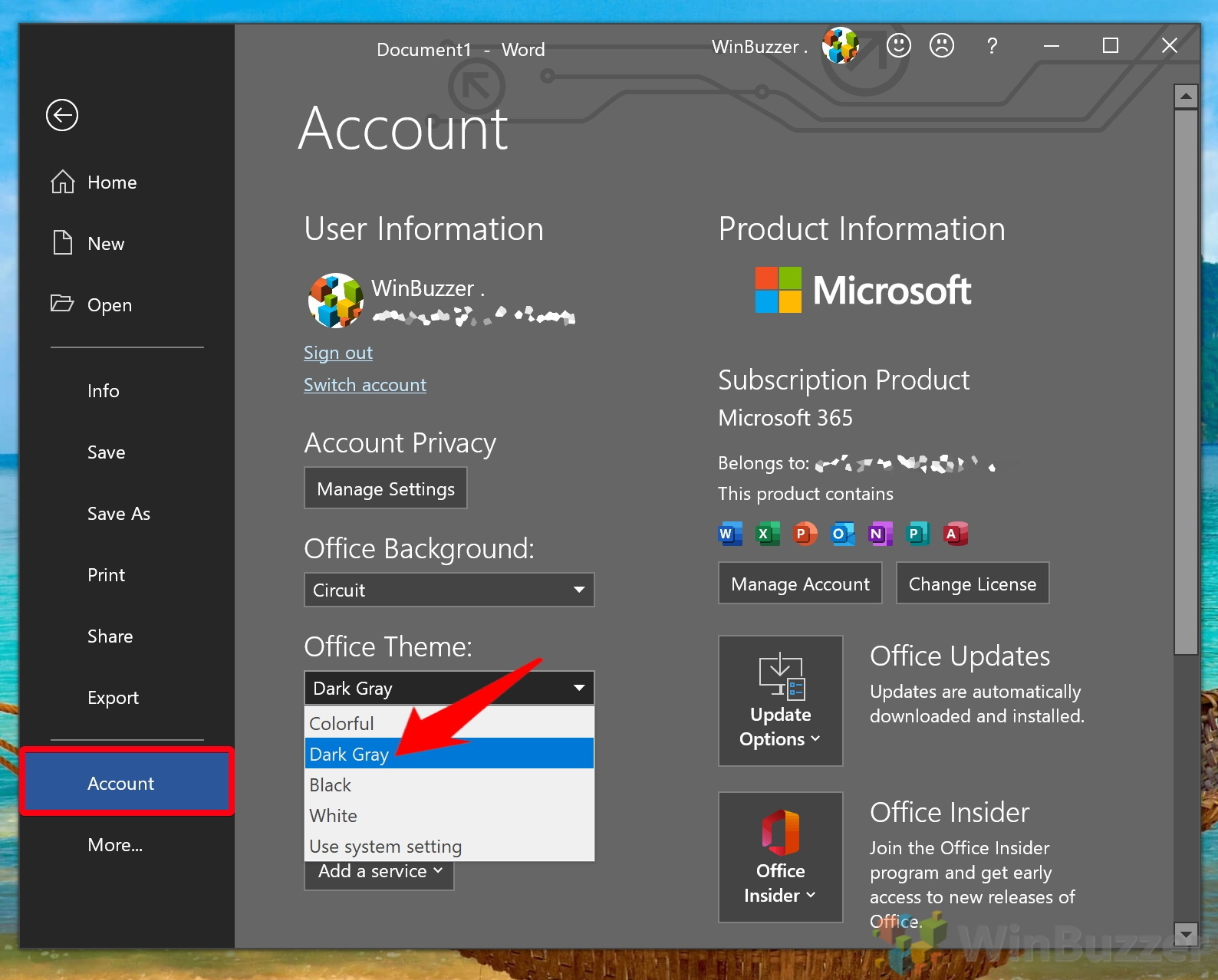Click the Change License button
The image size is (1218, 980).
(973, 584)
